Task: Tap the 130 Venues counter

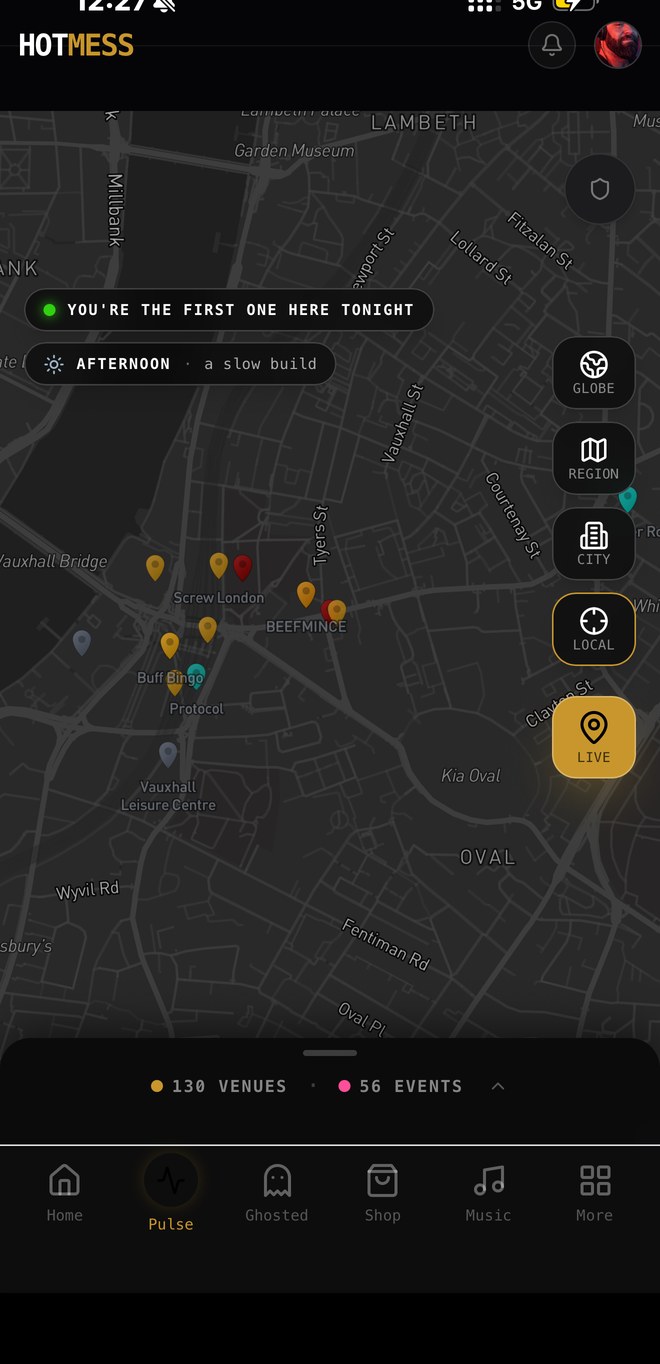Action: tap(219, 1086)
